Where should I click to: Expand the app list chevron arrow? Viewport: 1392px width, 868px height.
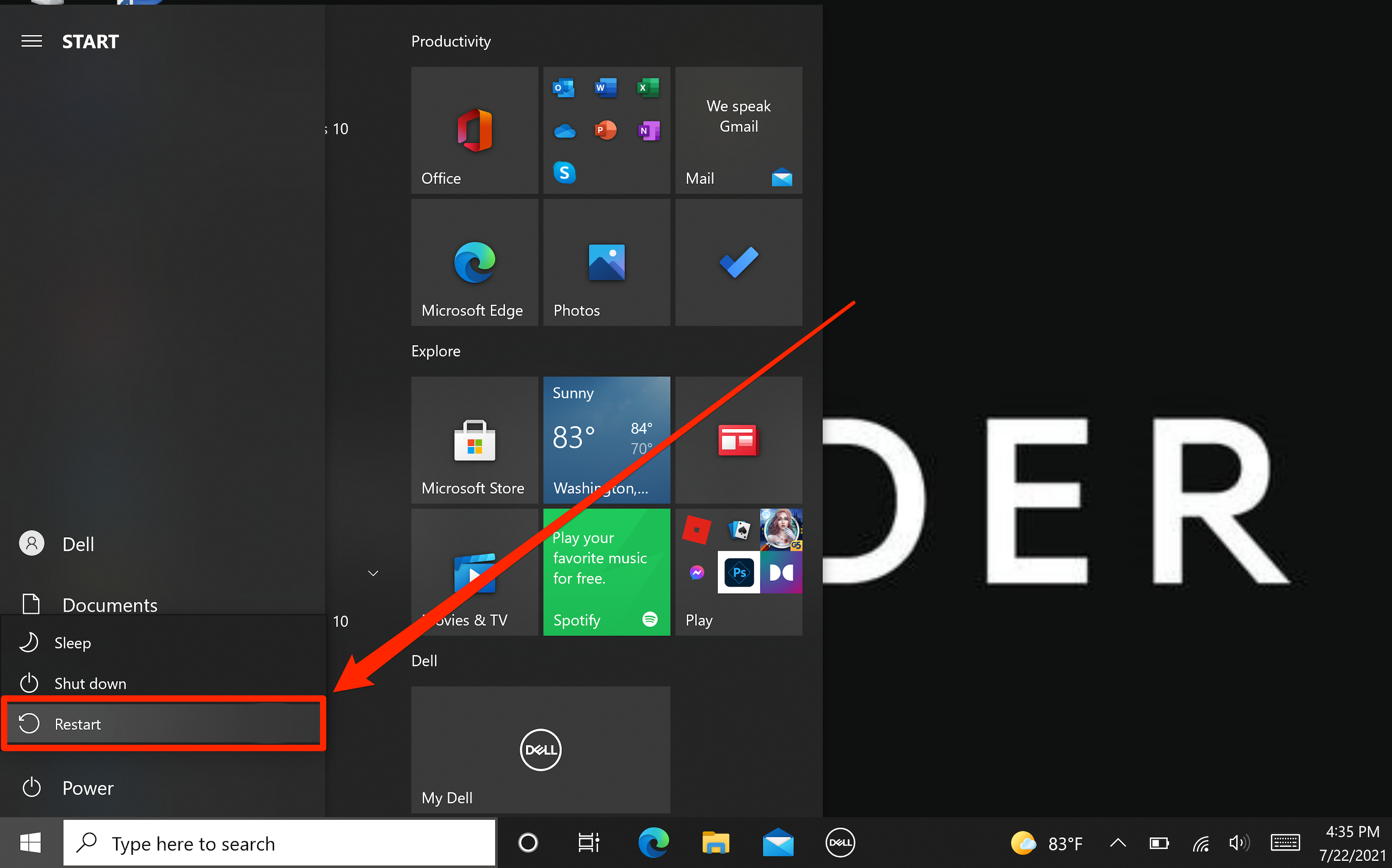pyautogui.click(x=373, y=573)
